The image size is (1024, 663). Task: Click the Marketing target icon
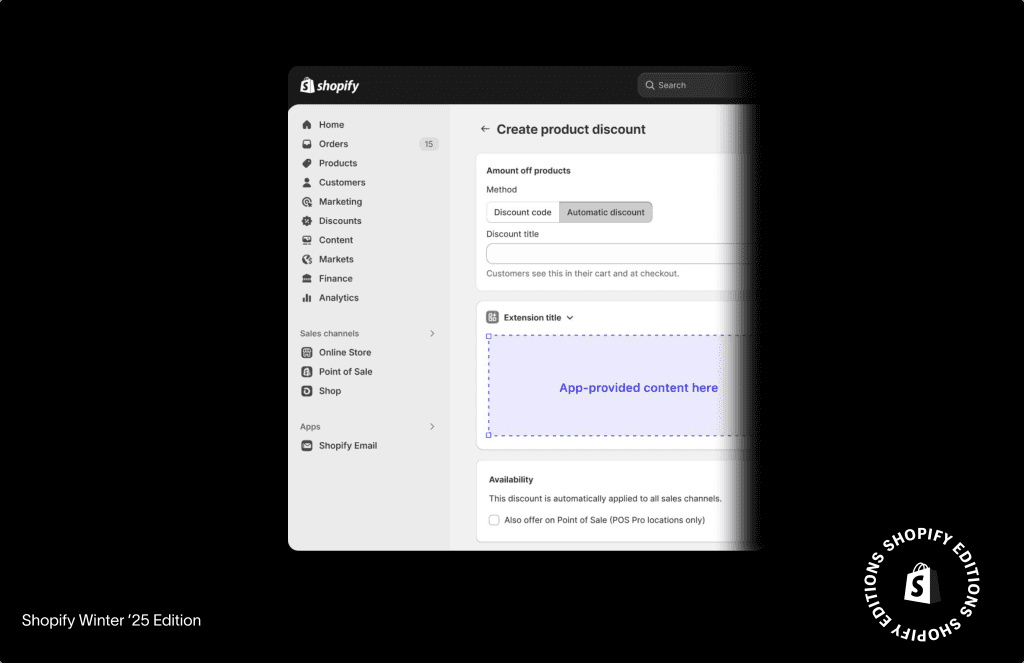coord(307,202)
